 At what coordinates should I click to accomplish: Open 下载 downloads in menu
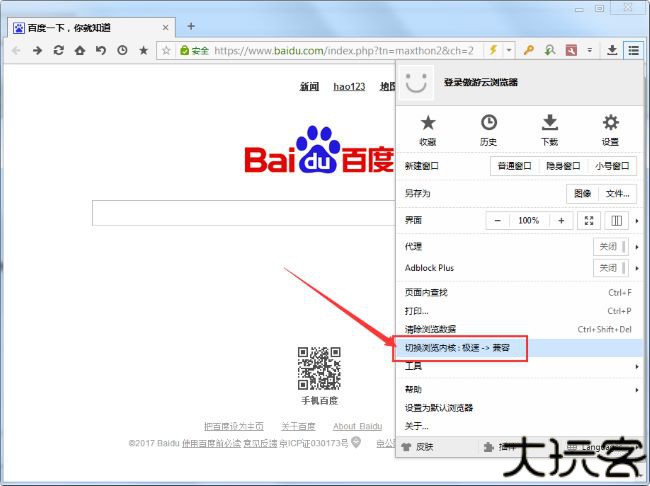[x=550, y=130]
